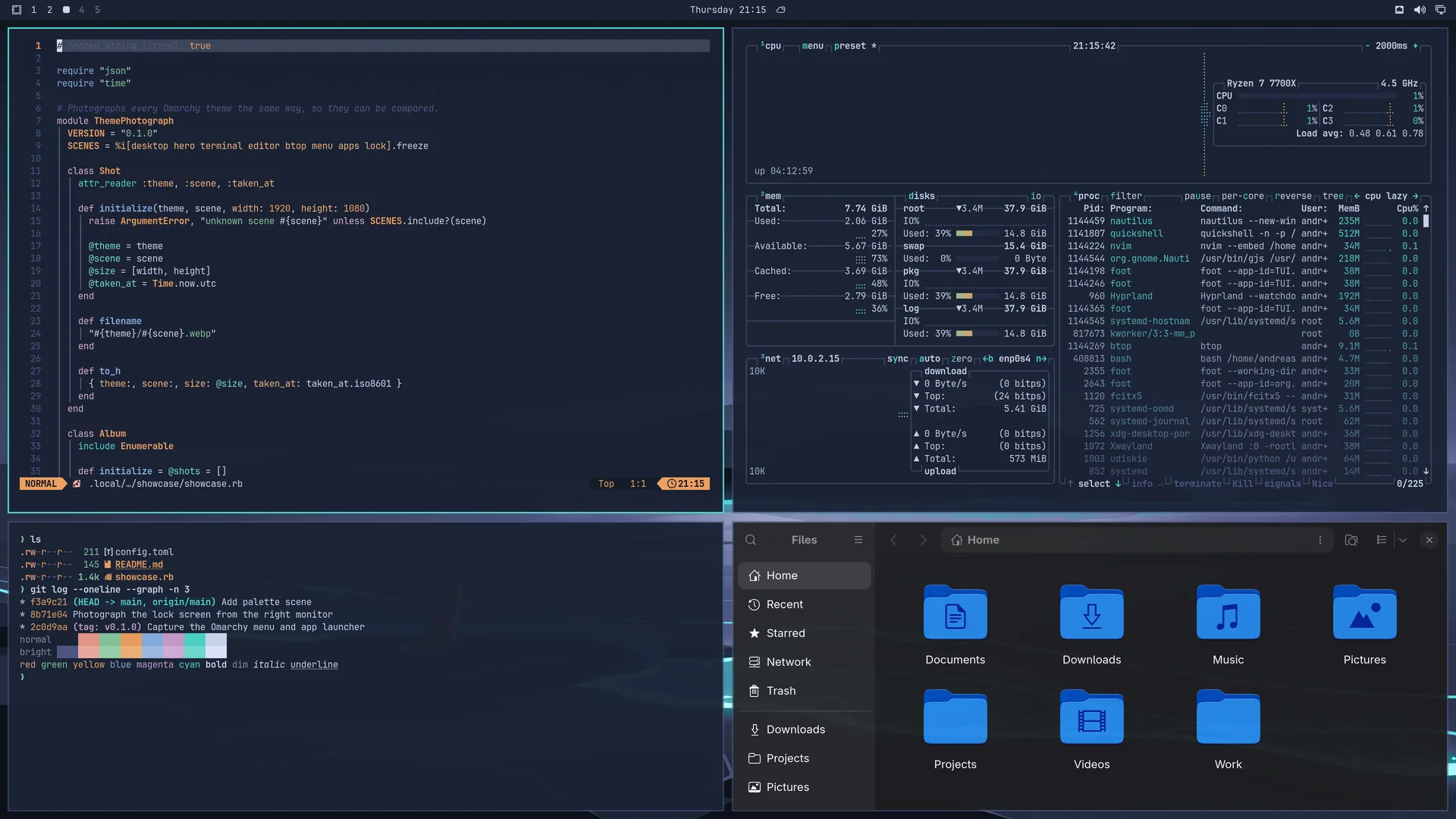
Task: Click the Omarchy menu icon in the top bar
Action: coord(17,10)
